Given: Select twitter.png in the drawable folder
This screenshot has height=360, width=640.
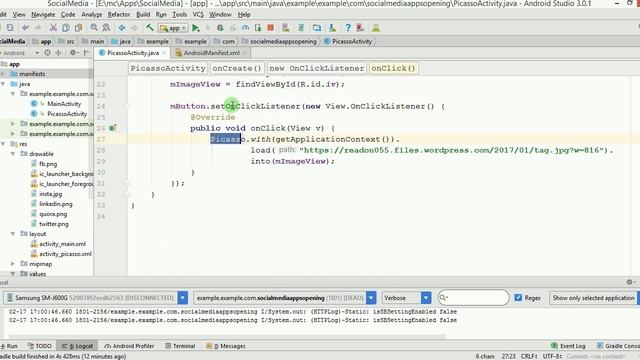Looking at the screenshot, I should point(53,224).
